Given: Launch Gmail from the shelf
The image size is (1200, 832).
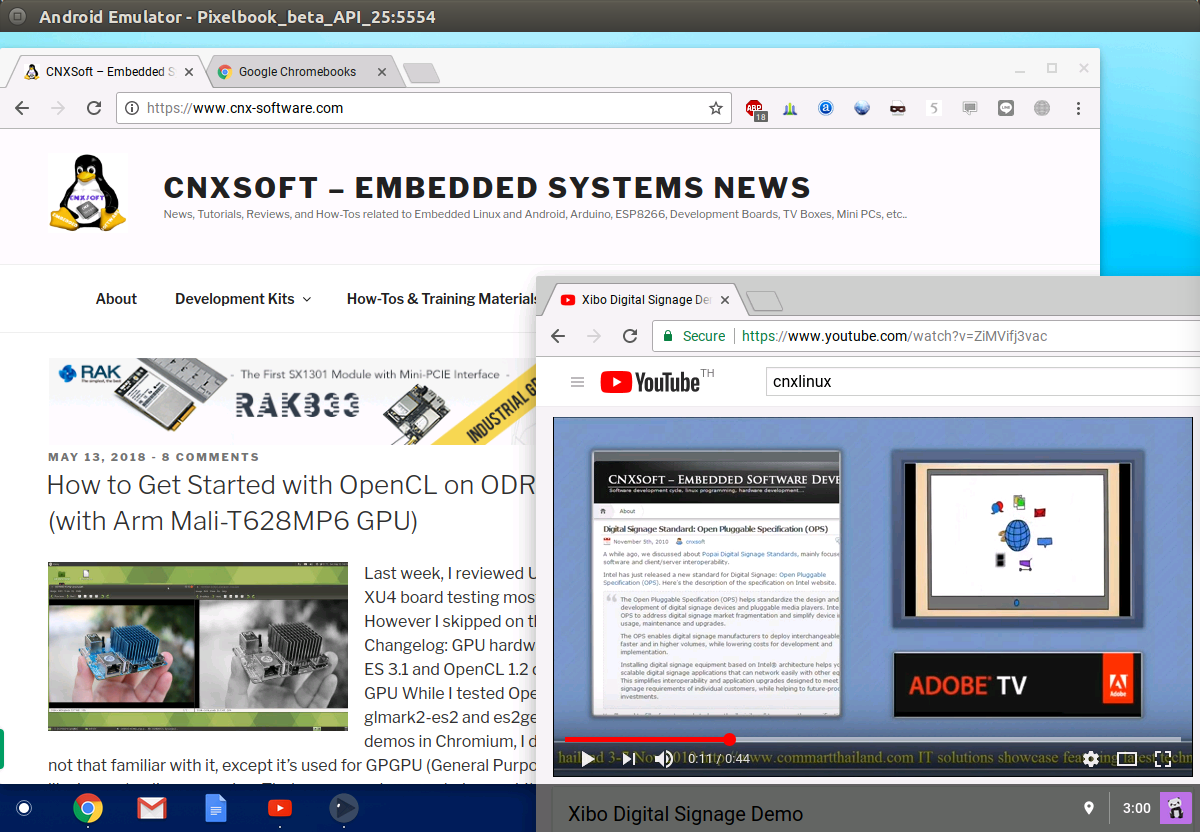Looking at the screenshot, I should [152, 808].
